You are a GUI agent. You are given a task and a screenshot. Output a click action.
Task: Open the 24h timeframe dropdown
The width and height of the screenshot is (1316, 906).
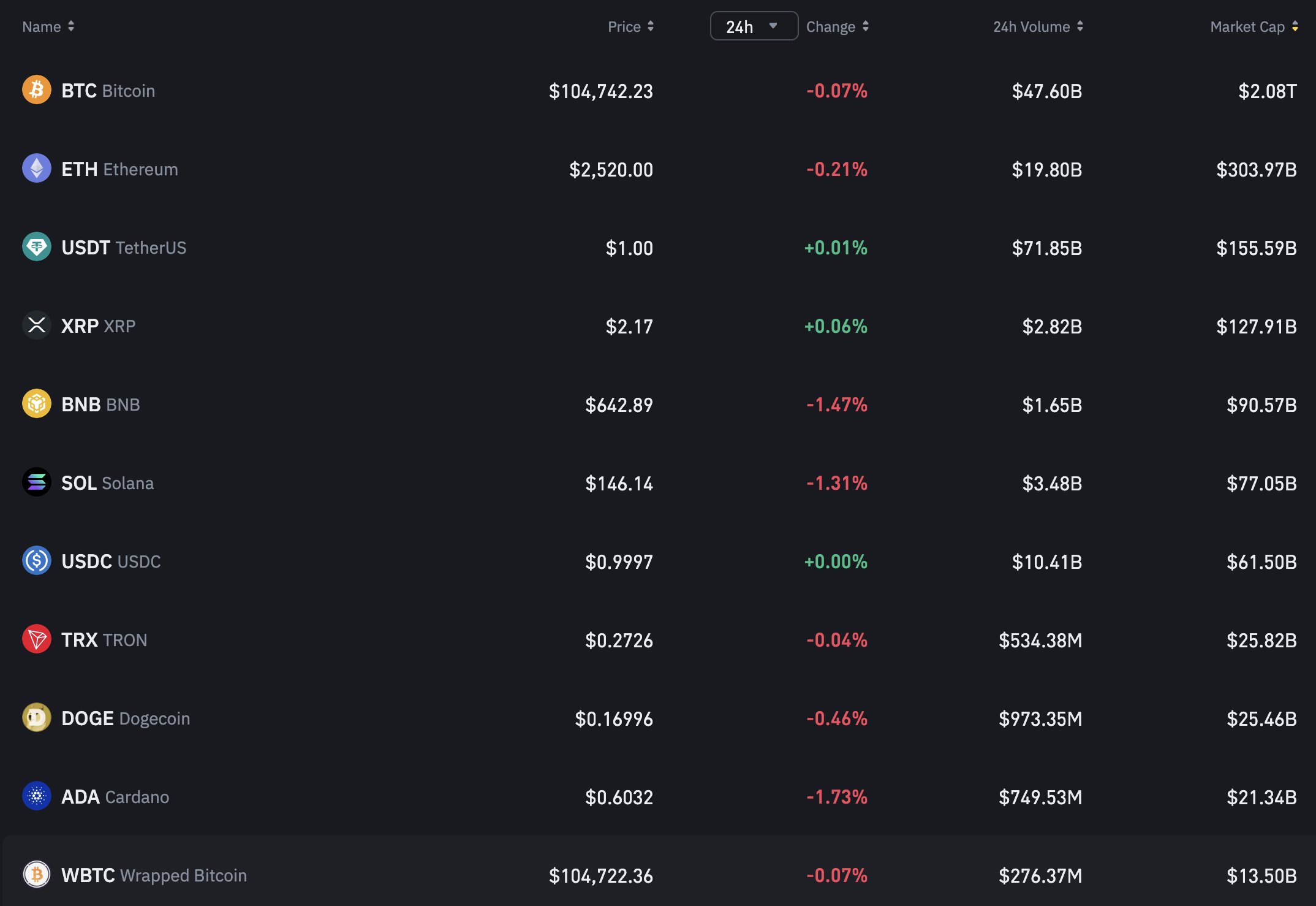754,26
